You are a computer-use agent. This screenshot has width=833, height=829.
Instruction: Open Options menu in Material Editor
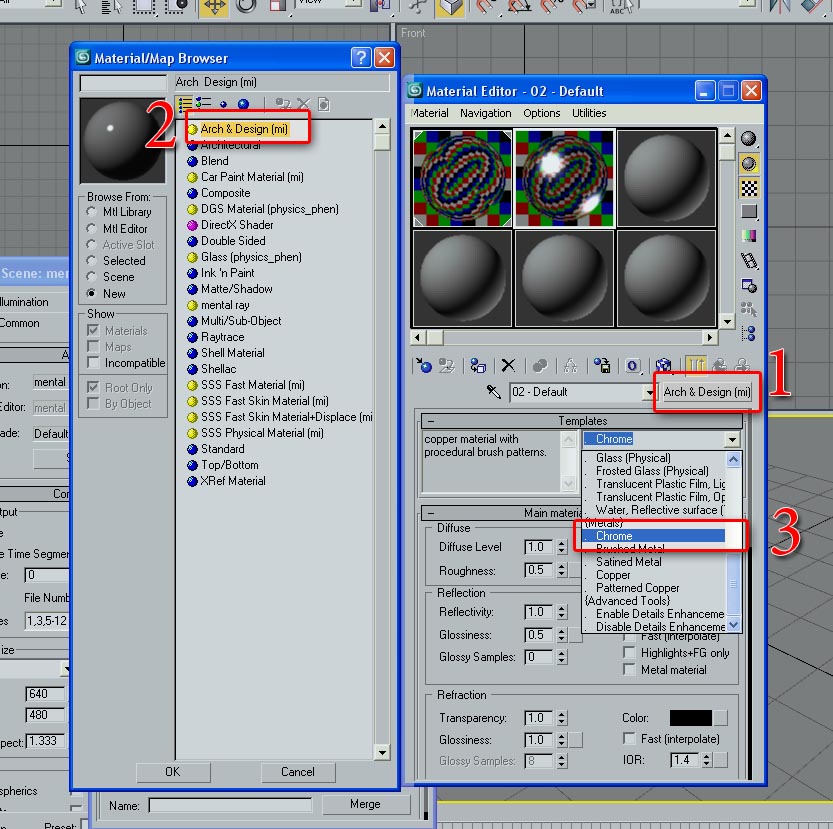pos(541,113)
